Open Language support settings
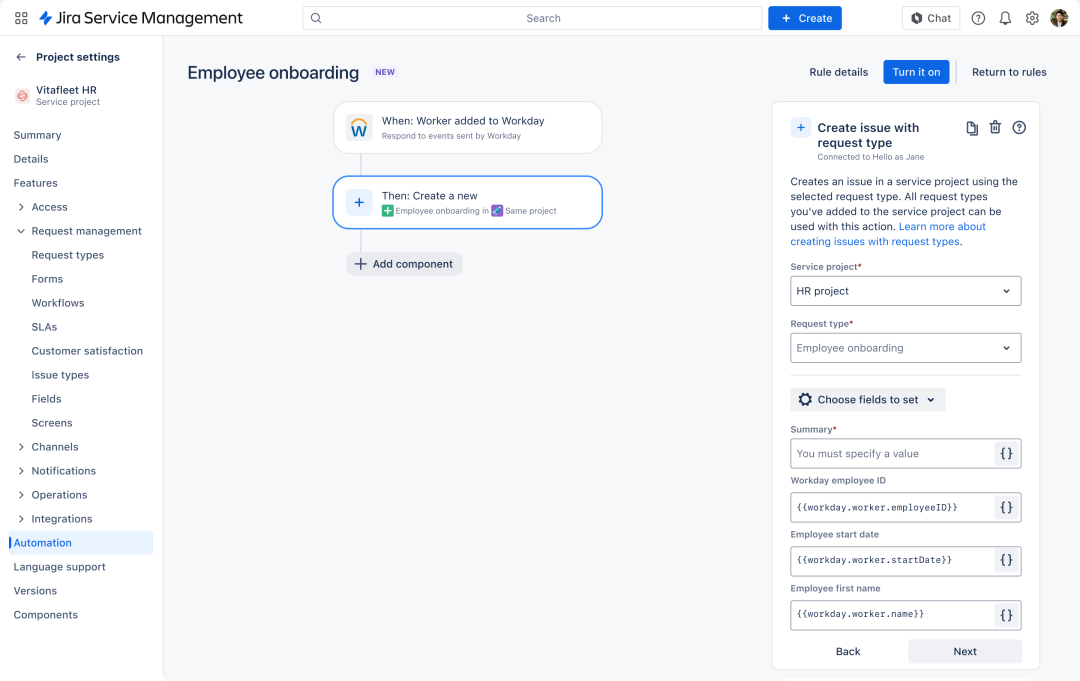Viewport: 1080px width, 681px height. (59, 567)
